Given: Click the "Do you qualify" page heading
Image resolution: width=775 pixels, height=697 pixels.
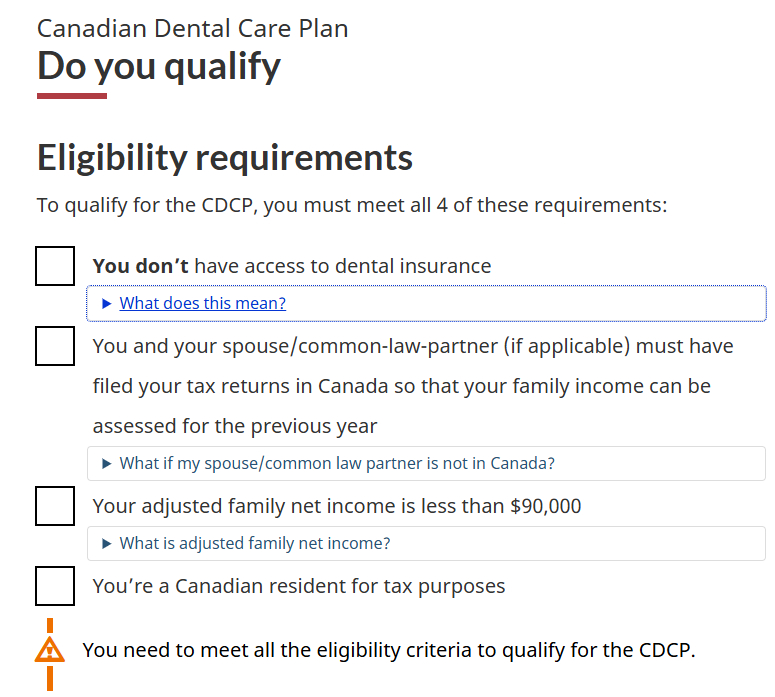Looking at the screenshot, I should click(159, 67).
